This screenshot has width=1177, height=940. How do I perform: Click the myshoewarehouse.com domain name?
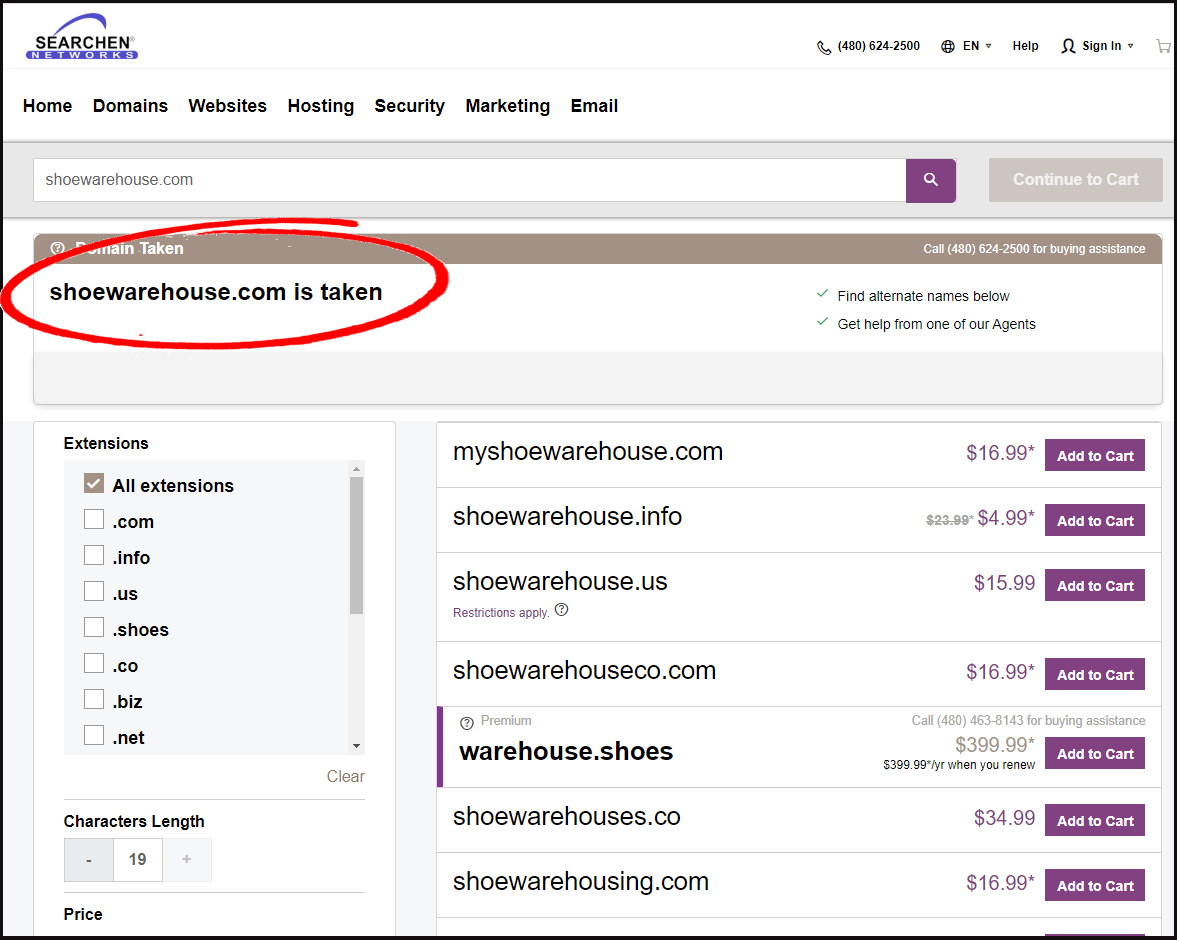(588, 452)
